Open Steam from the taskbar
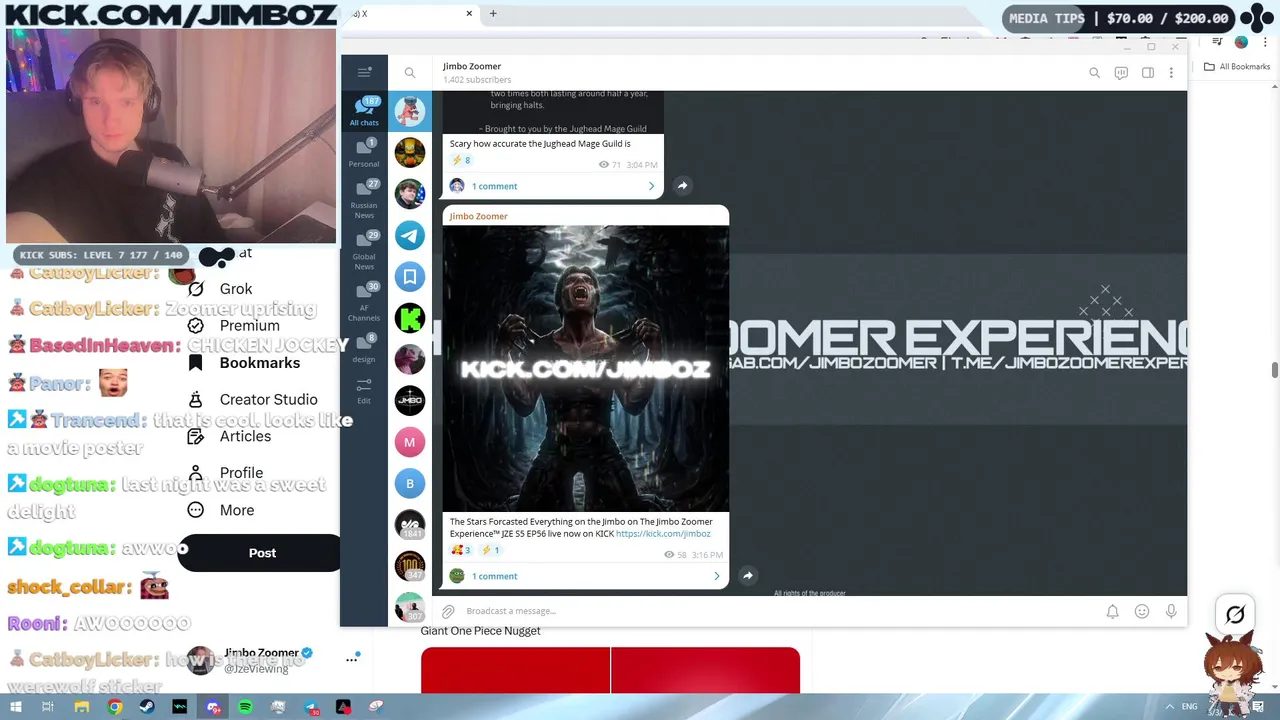Viewport: 1280px width, 720px height. (147, 707)
